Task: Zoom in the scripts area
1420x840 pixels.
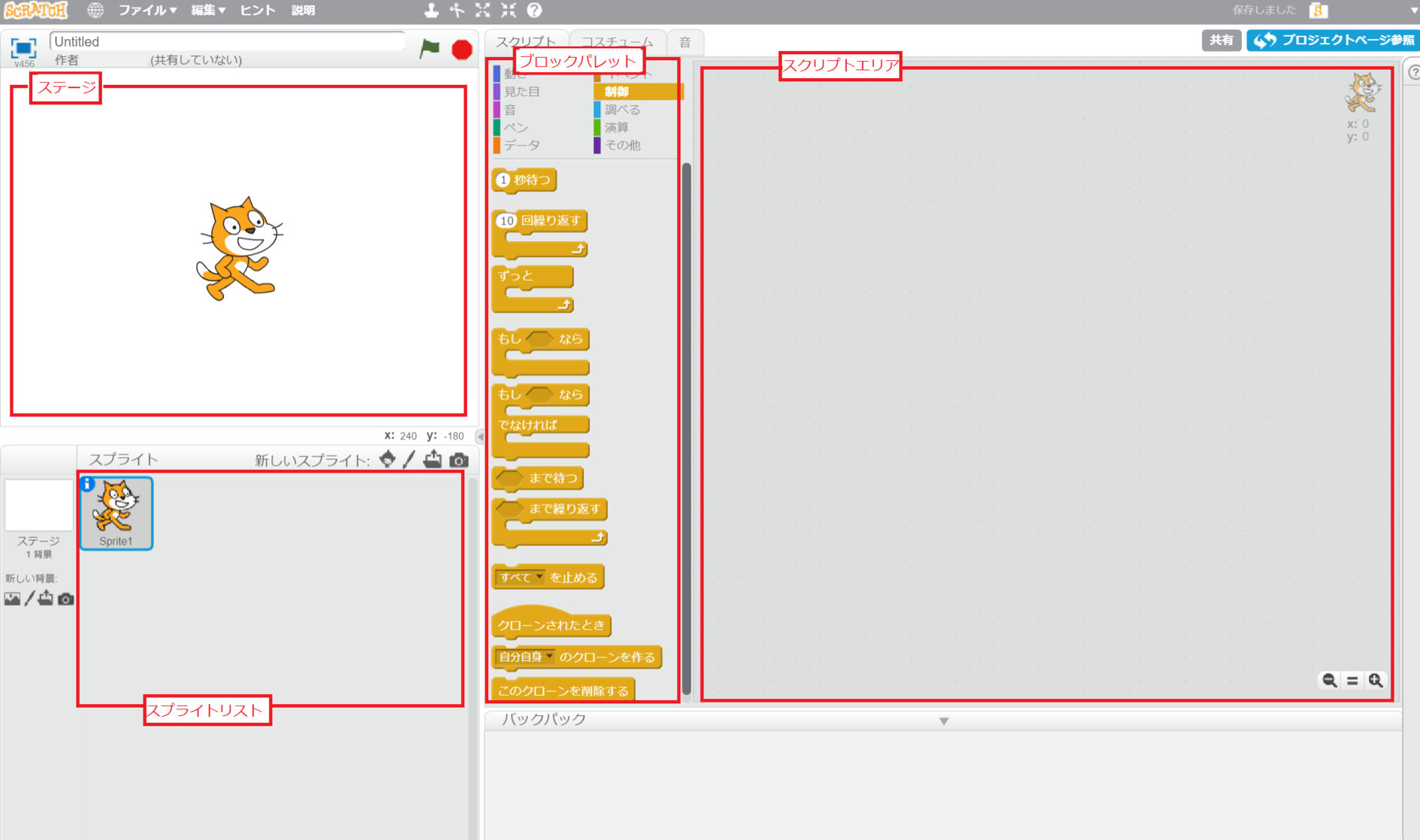Action: tap(1376, 680)
